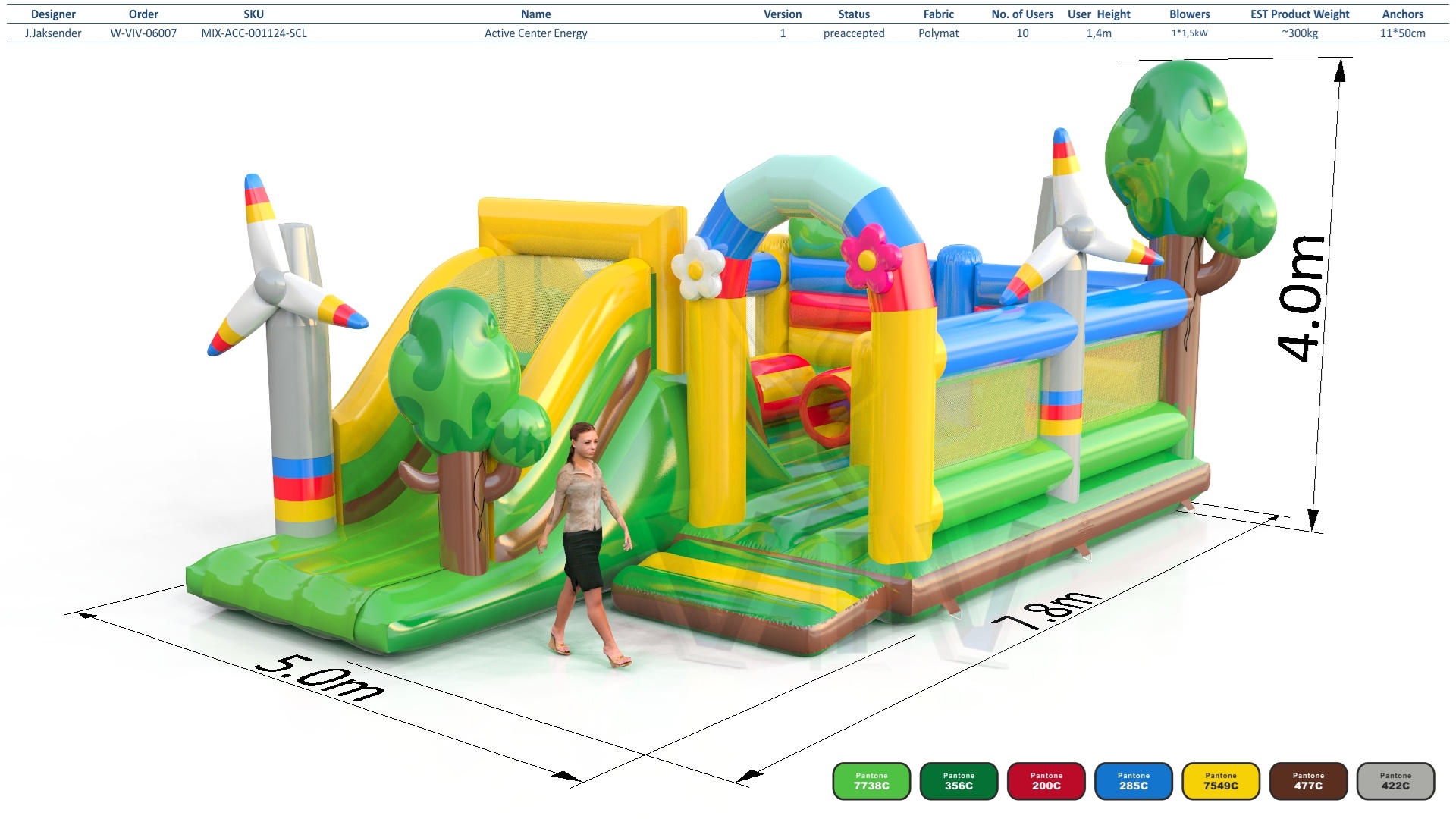Click the Pantone 7738C green swatch
The image size is (1456, 819).
[871, 781]
